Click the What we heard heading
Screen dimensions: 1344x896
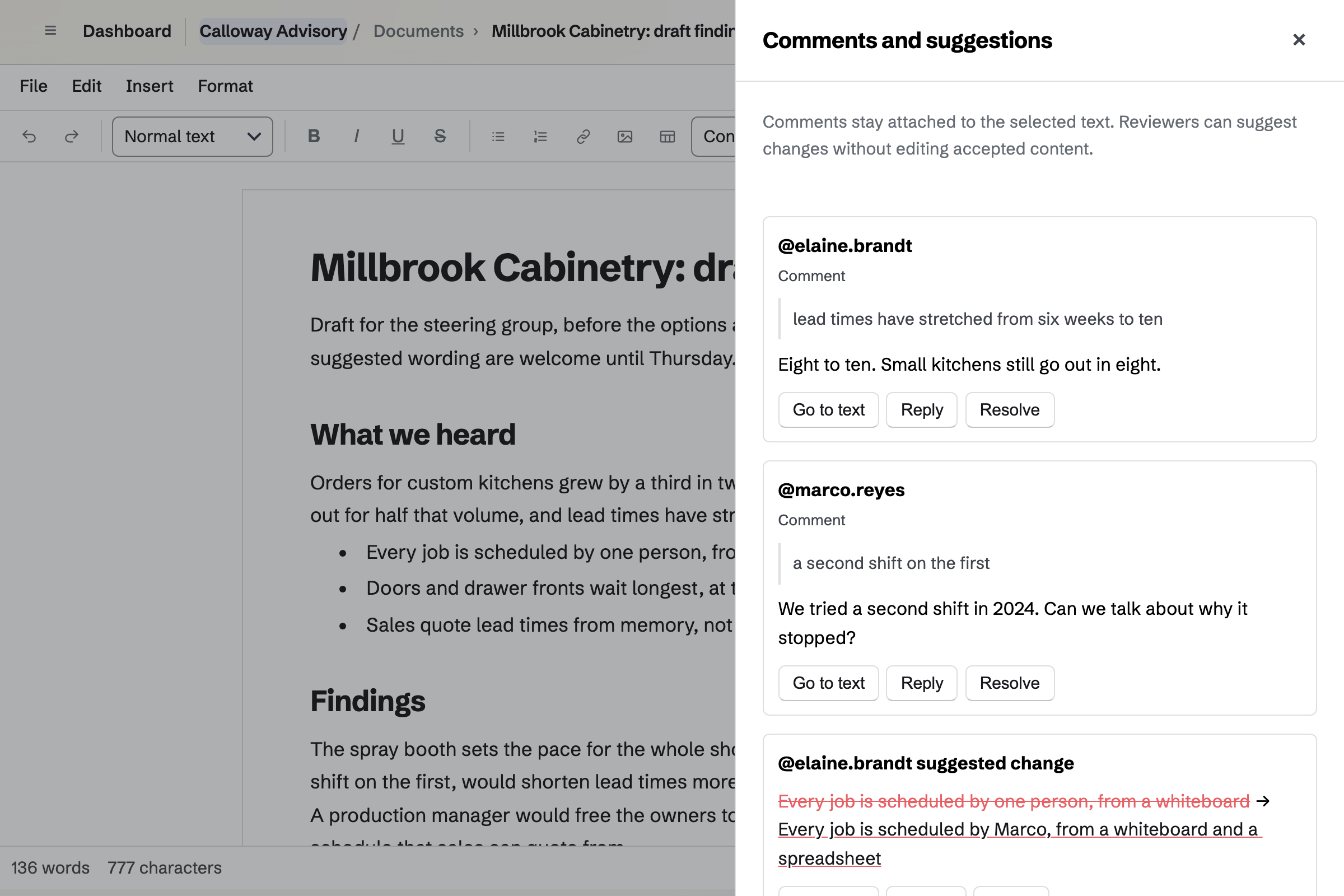point(413,435)
